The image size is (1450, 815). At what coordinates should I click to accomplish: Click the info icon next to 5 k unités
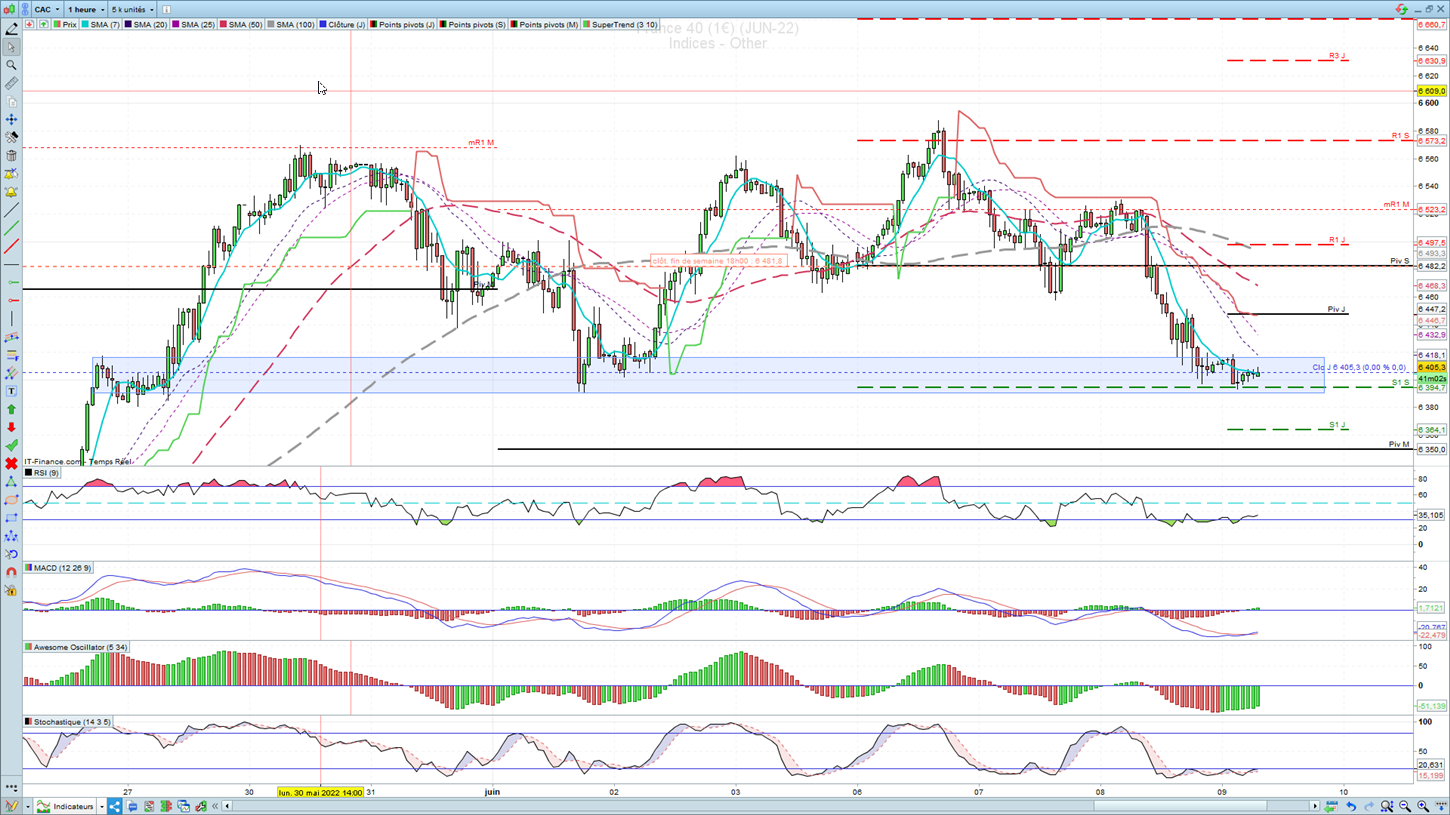pos(167,10)
